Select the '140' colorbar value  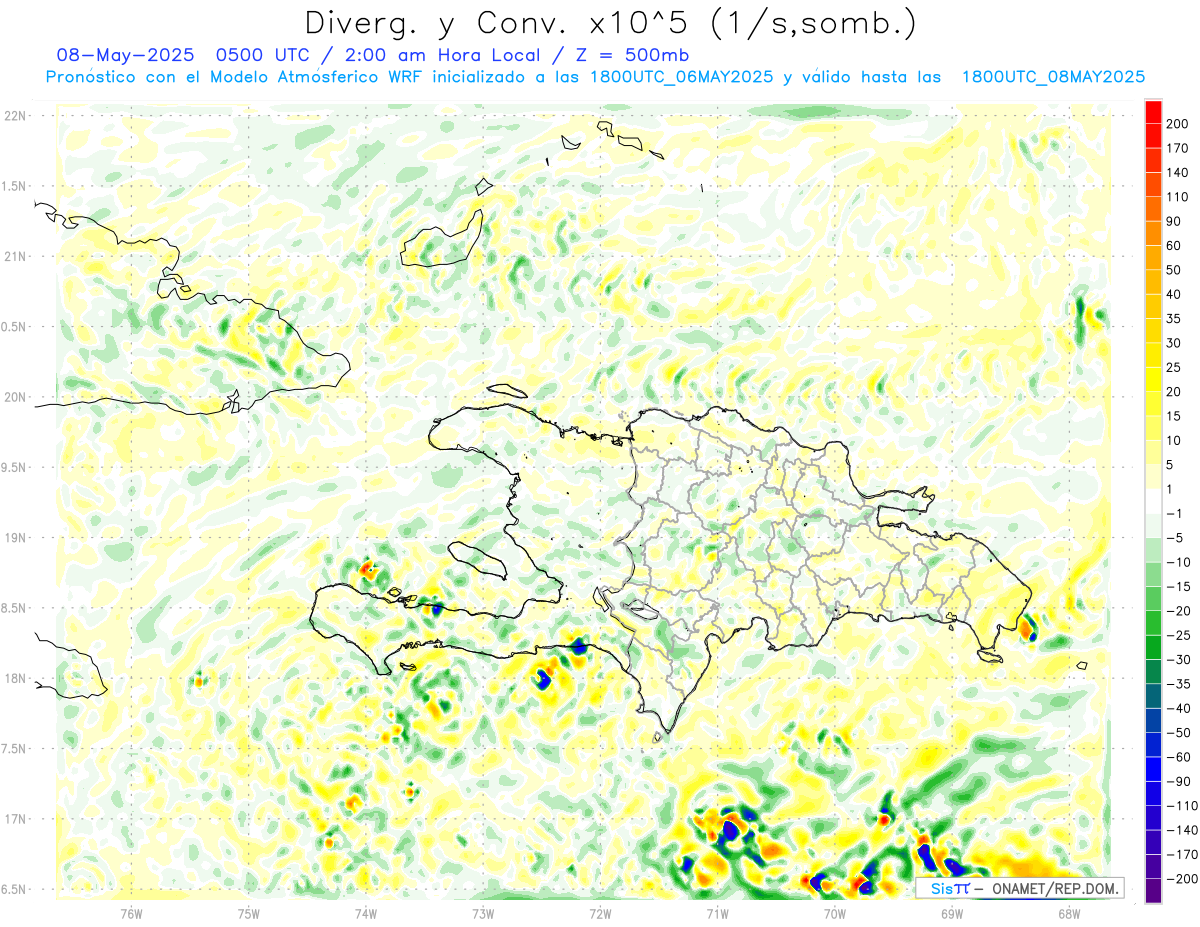(x=1179, y=172)
